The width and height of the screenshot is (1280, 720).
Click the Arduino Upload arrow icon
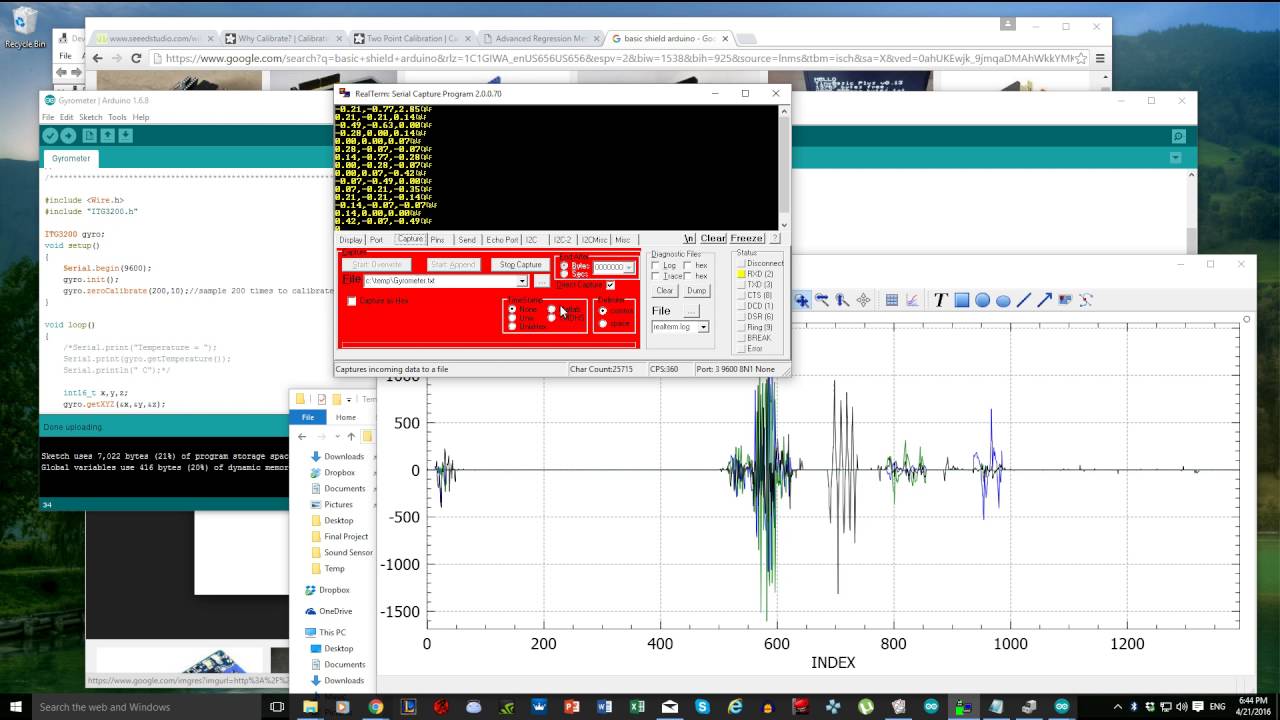68,136
